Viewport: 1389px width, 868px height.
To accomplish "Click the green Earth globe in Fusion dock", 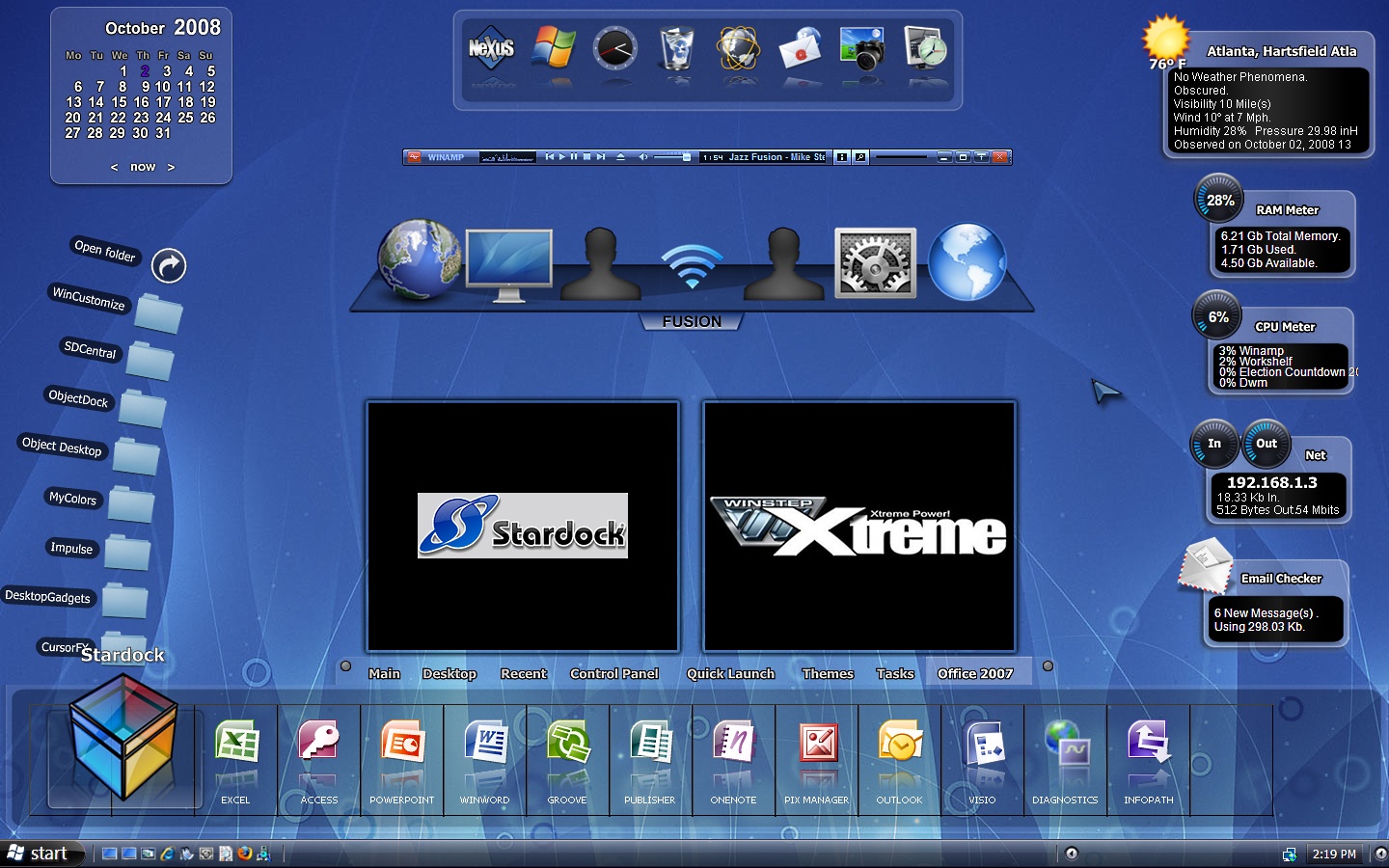I will [418, 258].
